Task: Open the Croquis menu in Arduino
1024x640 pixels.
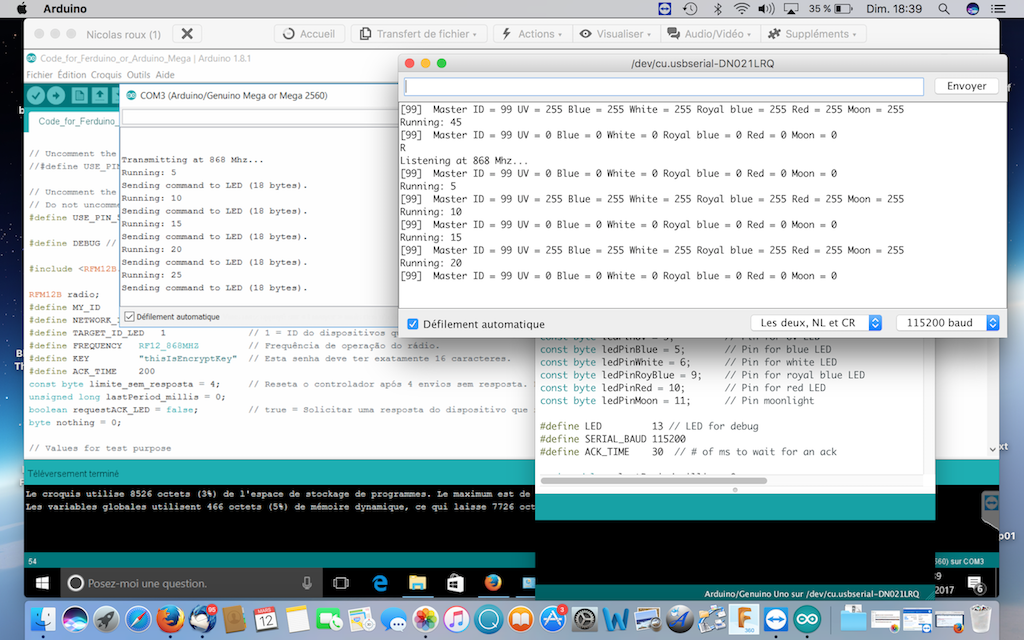Action: (x=106, y=75)
